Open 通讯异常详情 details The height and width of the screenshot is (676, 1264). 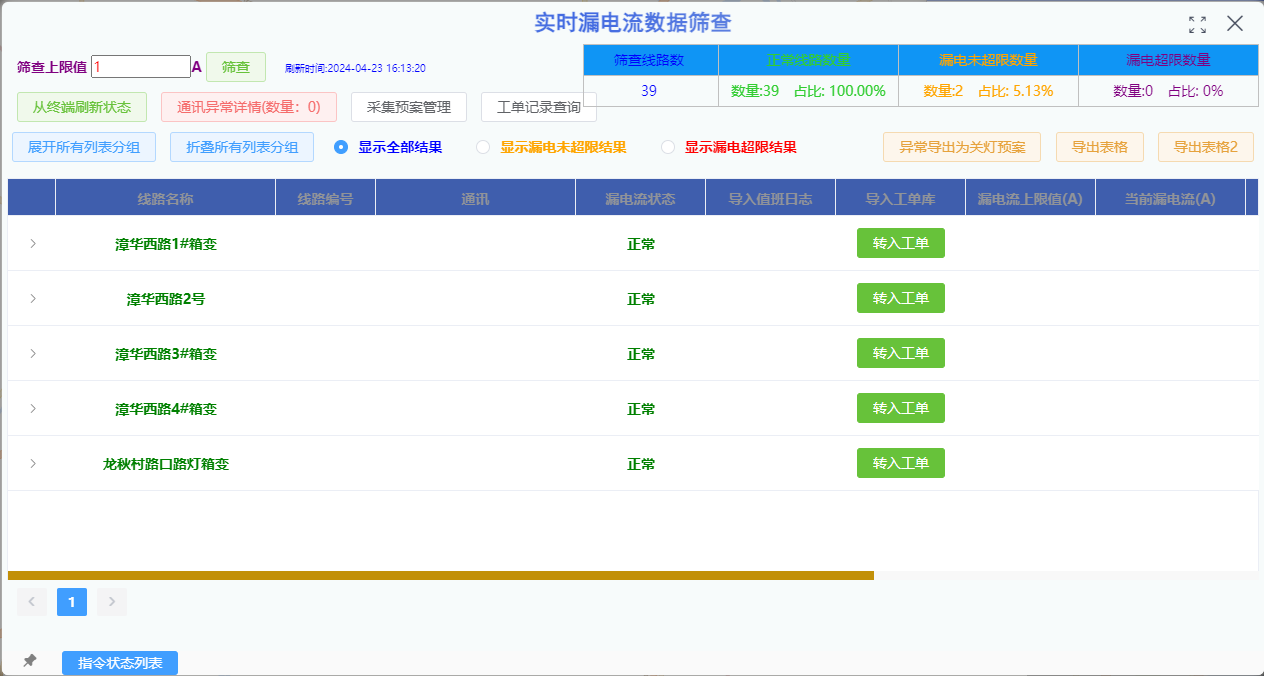(x=249, y=107)
